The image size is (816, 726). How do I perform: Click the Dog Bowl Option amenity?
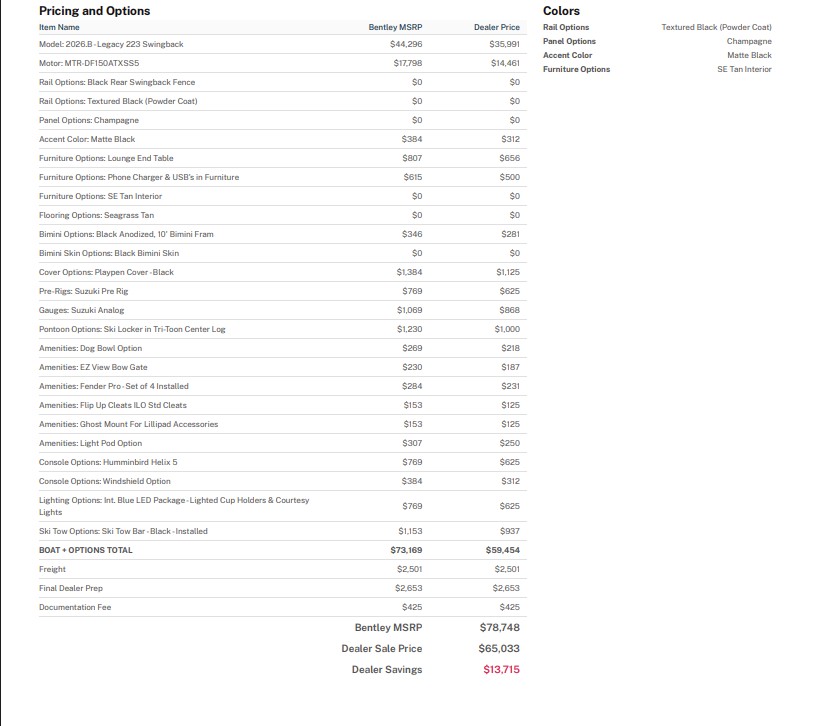pos(90,348)
